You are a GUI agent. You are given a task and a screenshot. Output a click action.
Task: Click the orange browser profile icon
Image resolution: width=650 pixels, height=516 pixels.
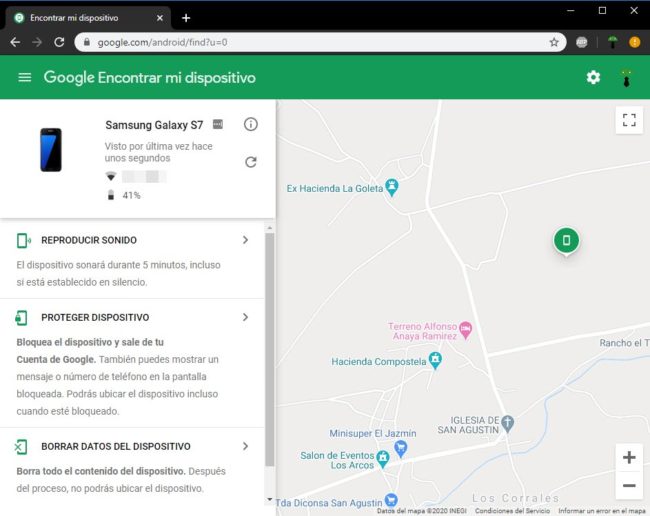[x=634, y=42]
